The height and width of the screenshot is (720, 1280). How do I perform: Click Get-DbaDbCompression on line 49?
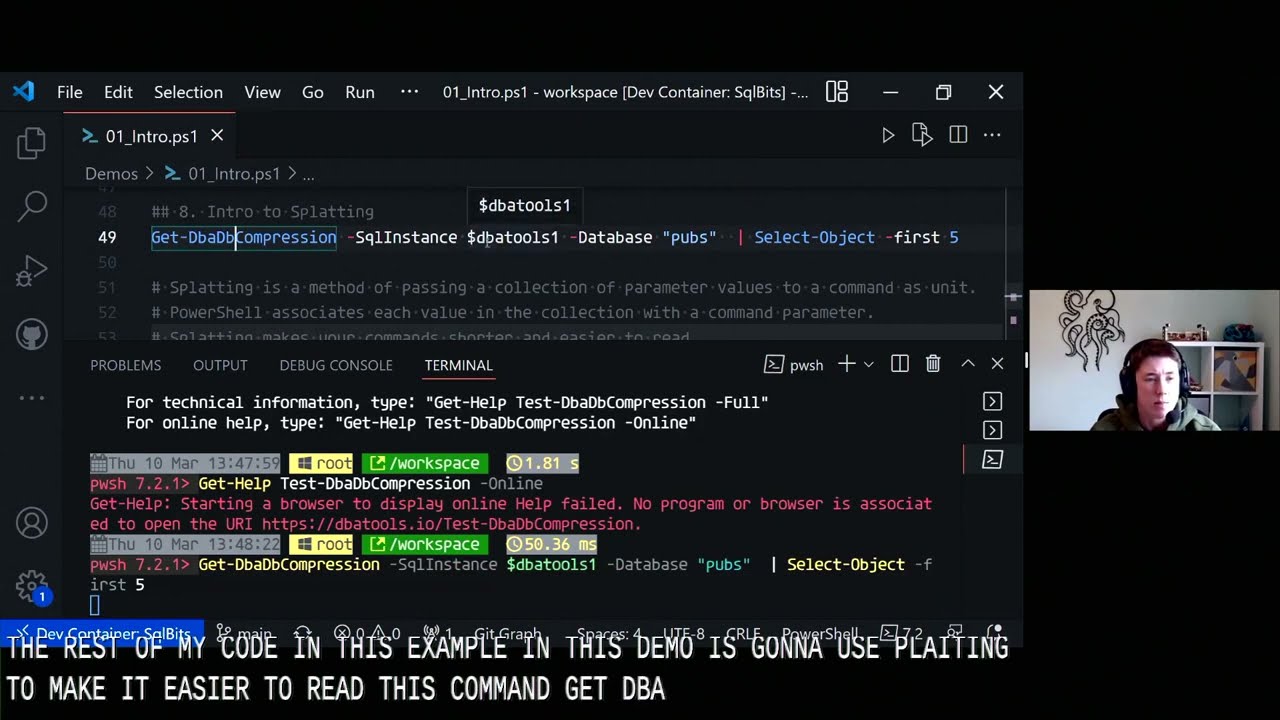pos(244,238)
